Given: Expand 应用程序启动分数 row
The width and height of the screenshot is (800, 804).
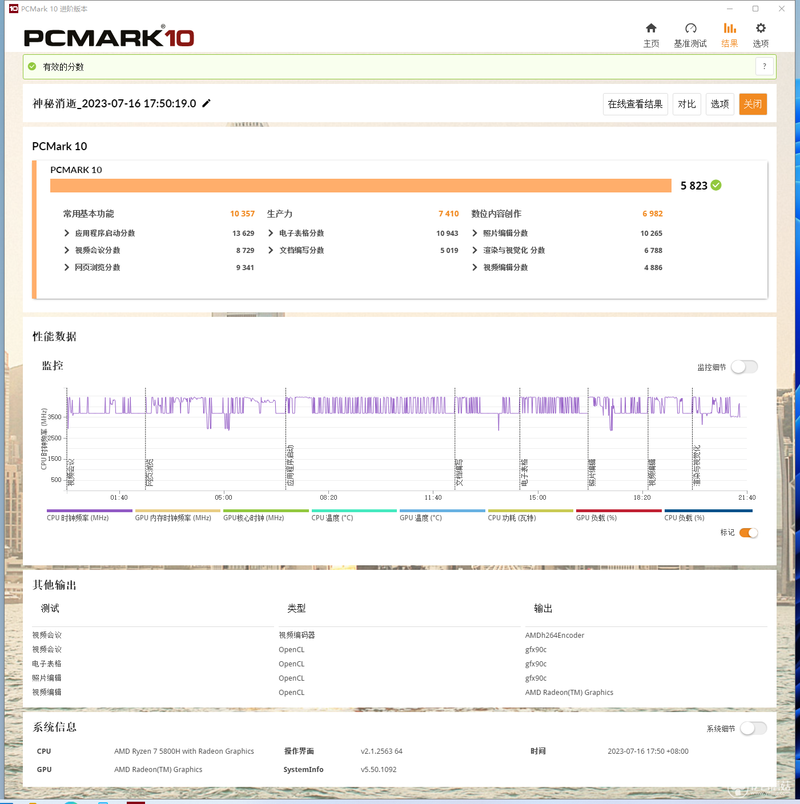Looking at the screenshot, I should [67, 233].
